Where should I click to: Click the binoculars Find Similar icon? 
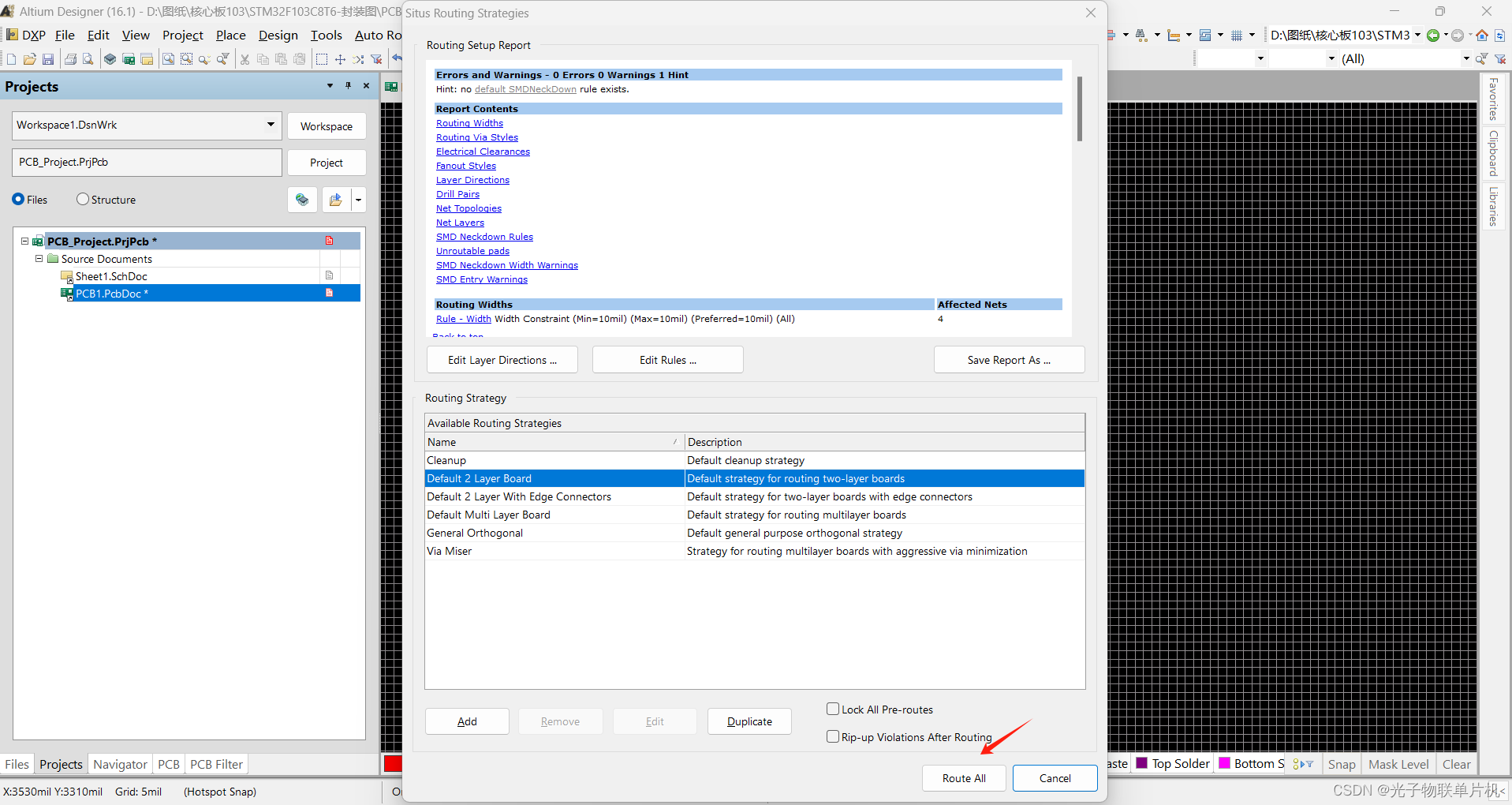tap(1141, 36)
